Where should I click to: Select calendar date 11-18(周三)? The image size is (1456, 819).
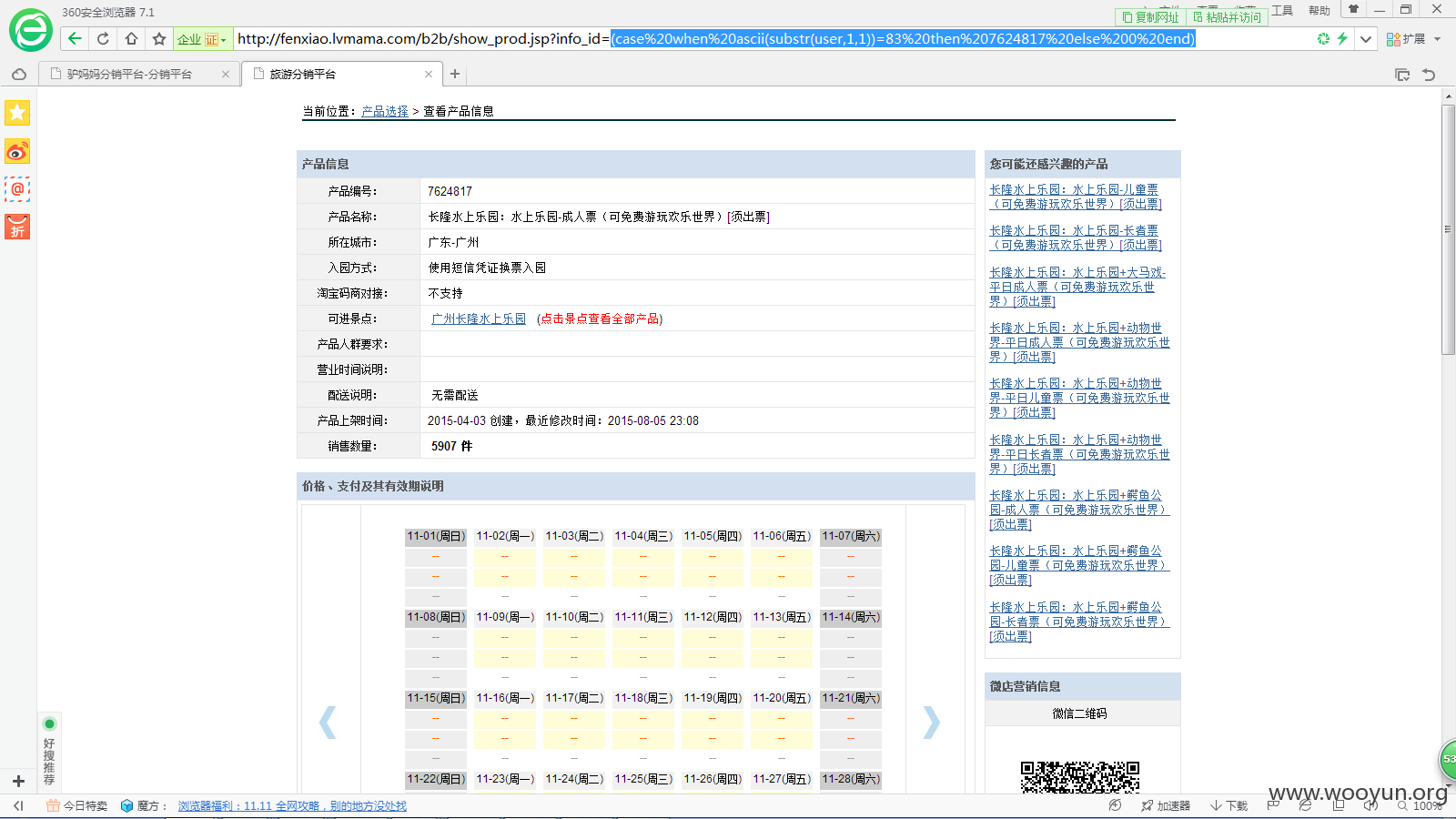643,698
